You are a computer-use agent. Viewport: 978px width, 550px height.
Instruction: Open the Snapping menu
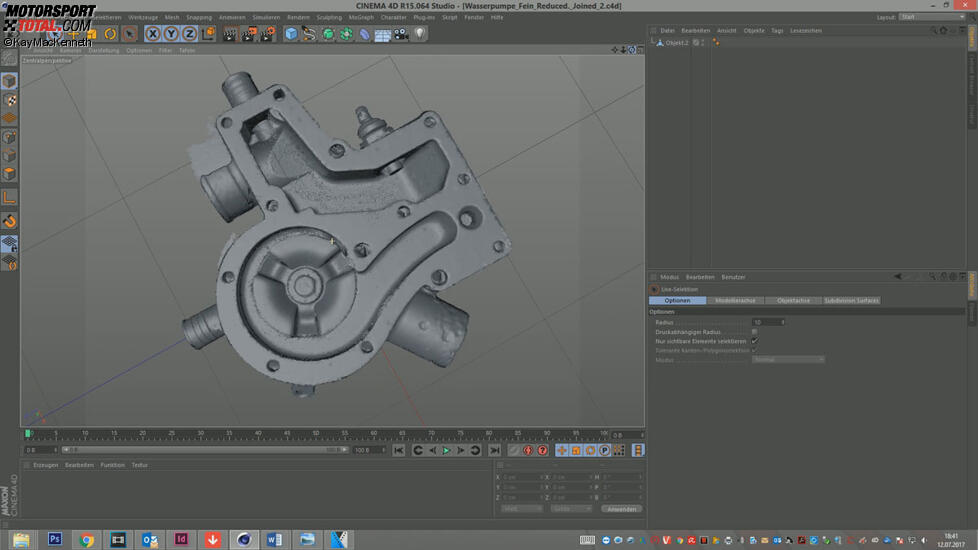pos(199,17)
